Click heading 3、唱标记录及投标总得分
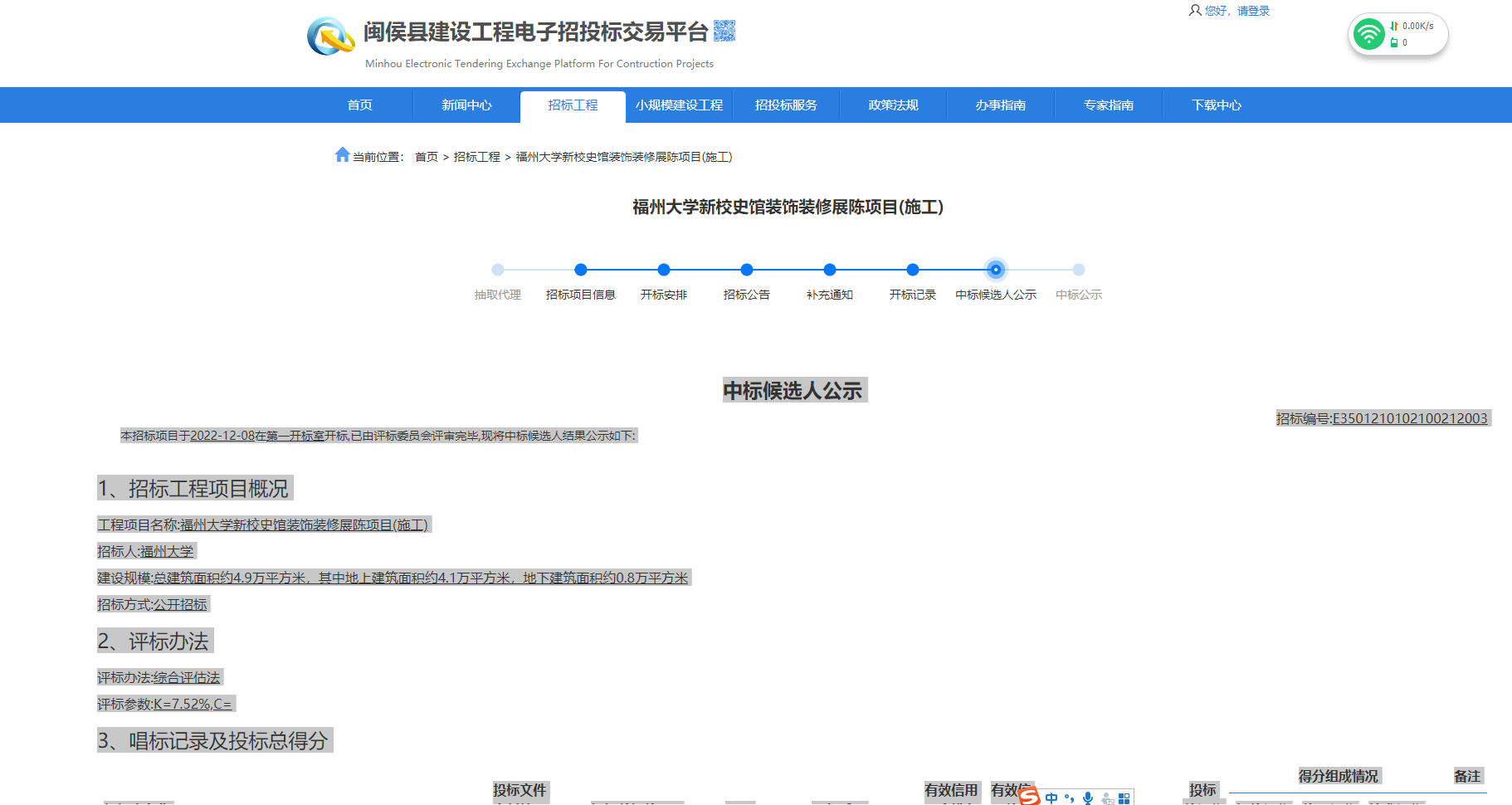The width and height of the screenshot is (1512, 805). point(214,740)
